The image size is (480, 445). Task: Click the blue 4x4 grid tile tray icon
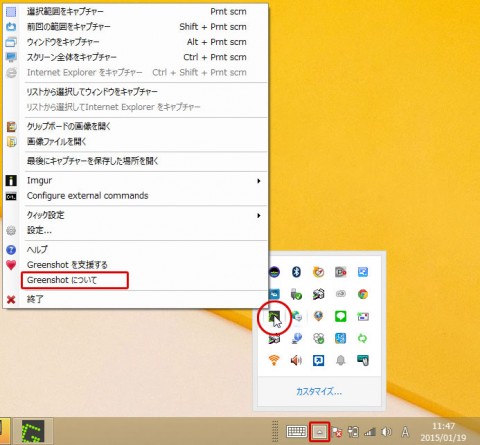pos(340,338)
